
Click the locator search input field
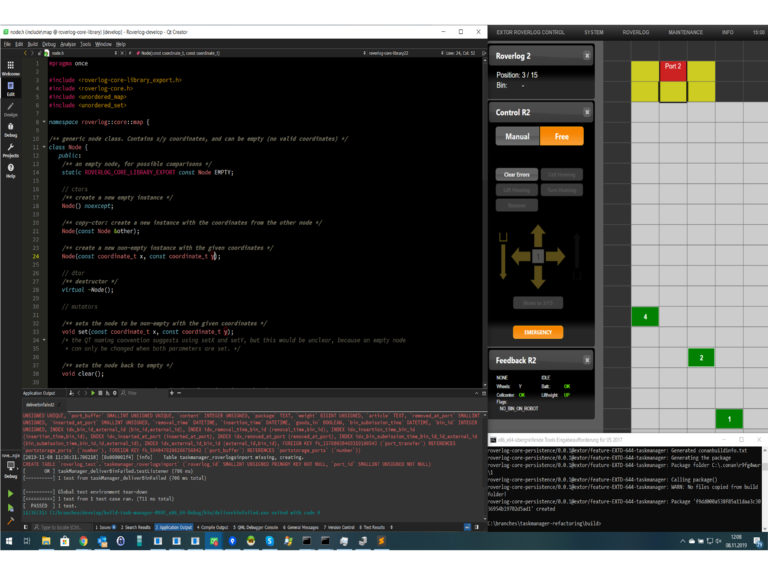[62, 527]
